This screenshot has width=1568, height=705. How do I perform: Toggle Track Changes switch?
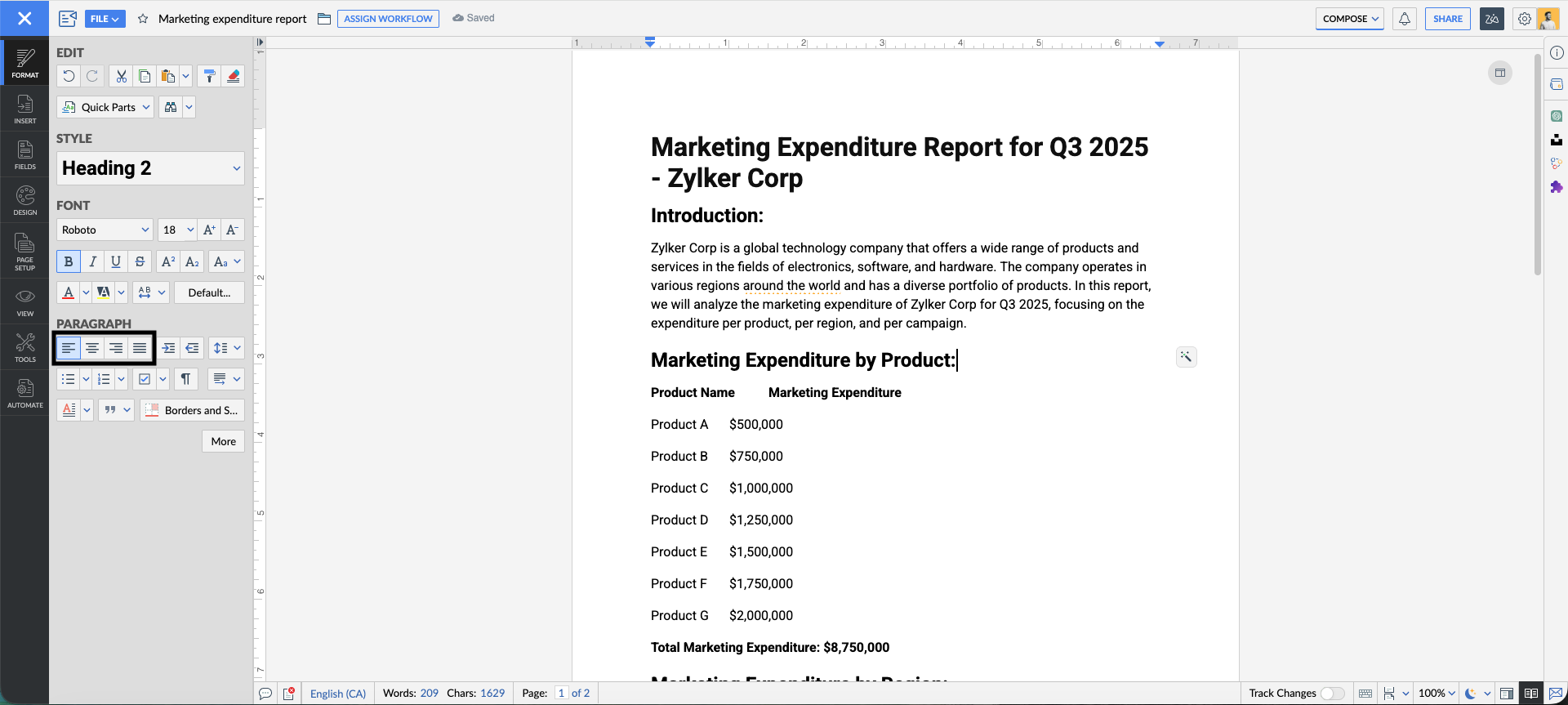point(1332,694)
